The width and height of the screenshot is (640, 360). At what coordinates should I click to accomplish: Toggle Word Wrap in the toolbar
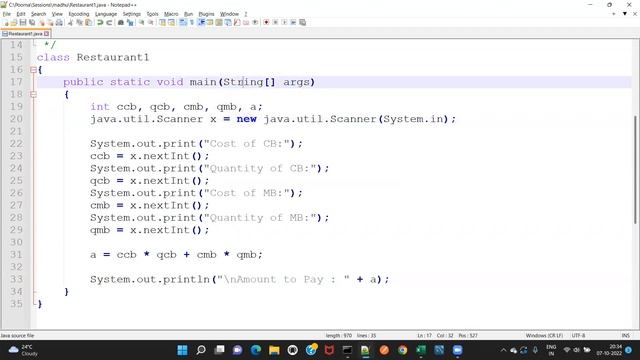click(x=182, y=22)
